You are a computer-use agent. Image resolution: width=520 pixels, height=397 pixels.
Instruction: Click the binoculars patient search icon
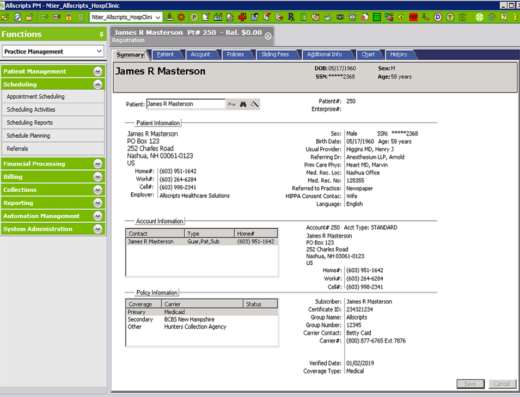pyautogui.click(x=243, y=104)
